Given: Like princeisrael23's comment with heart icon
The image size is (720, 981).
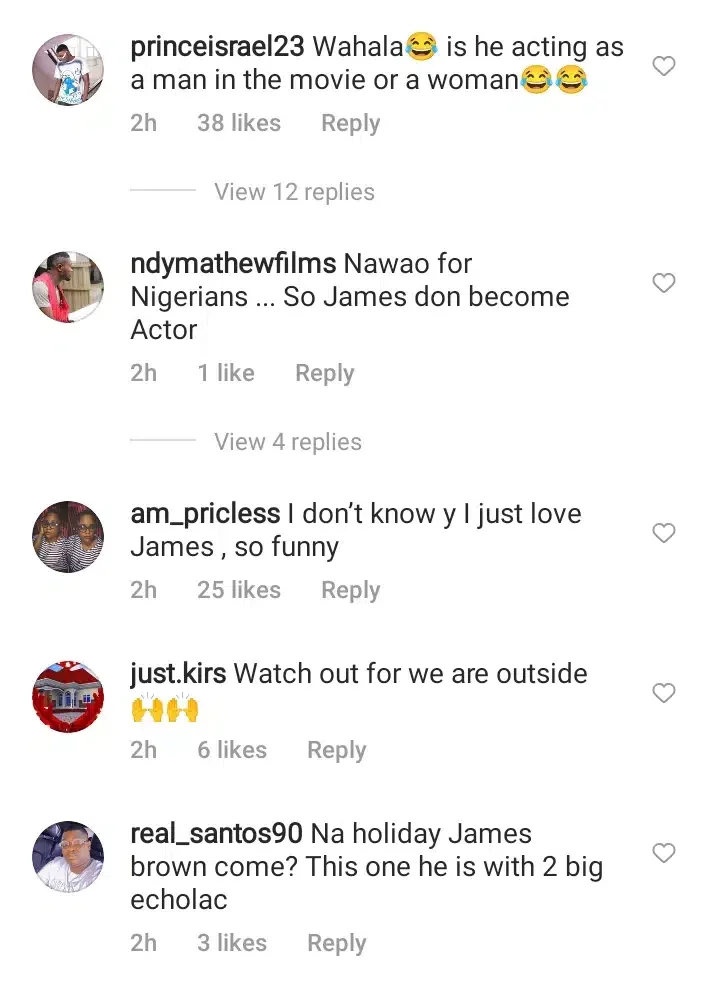Looking at the screenshot, I should 664,66.
